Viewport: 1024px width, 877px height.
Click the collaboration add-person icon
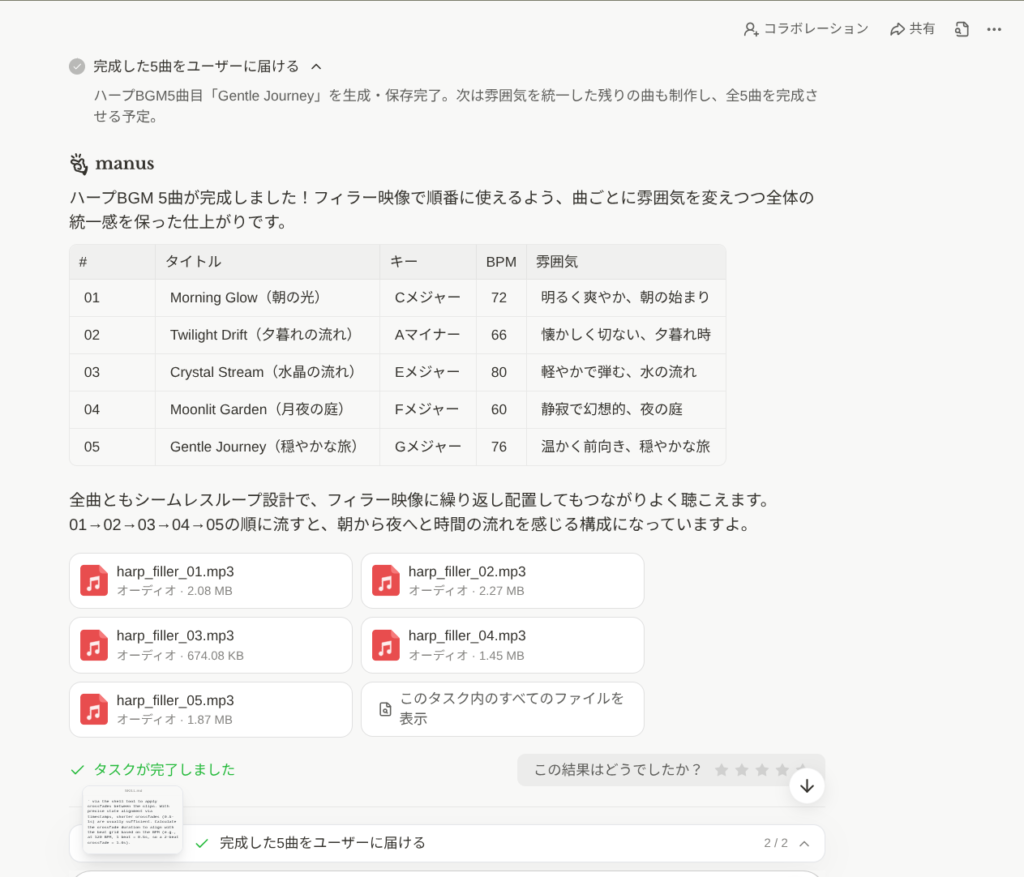tap(751, 29)
